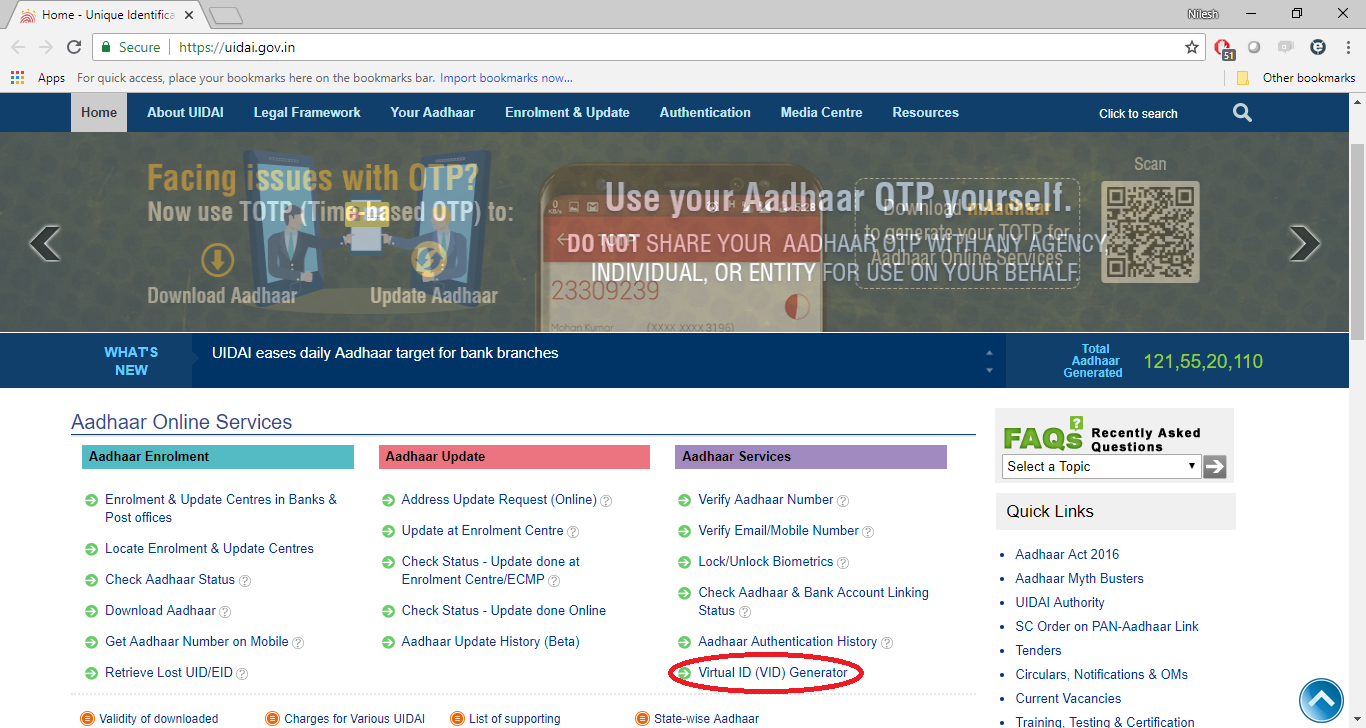Open Check Aadhaar & Bank Account Linking Status

(x=814, y=601)
